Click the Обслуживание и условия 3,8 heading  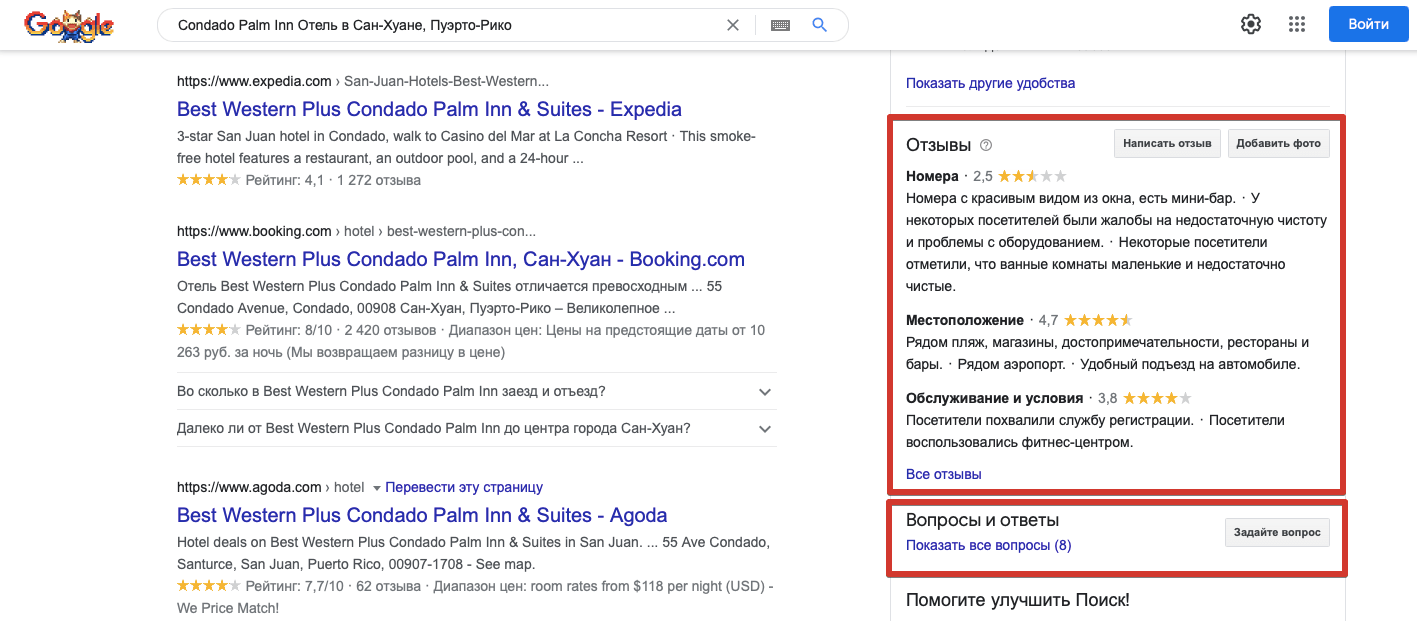coord(1049,398)
